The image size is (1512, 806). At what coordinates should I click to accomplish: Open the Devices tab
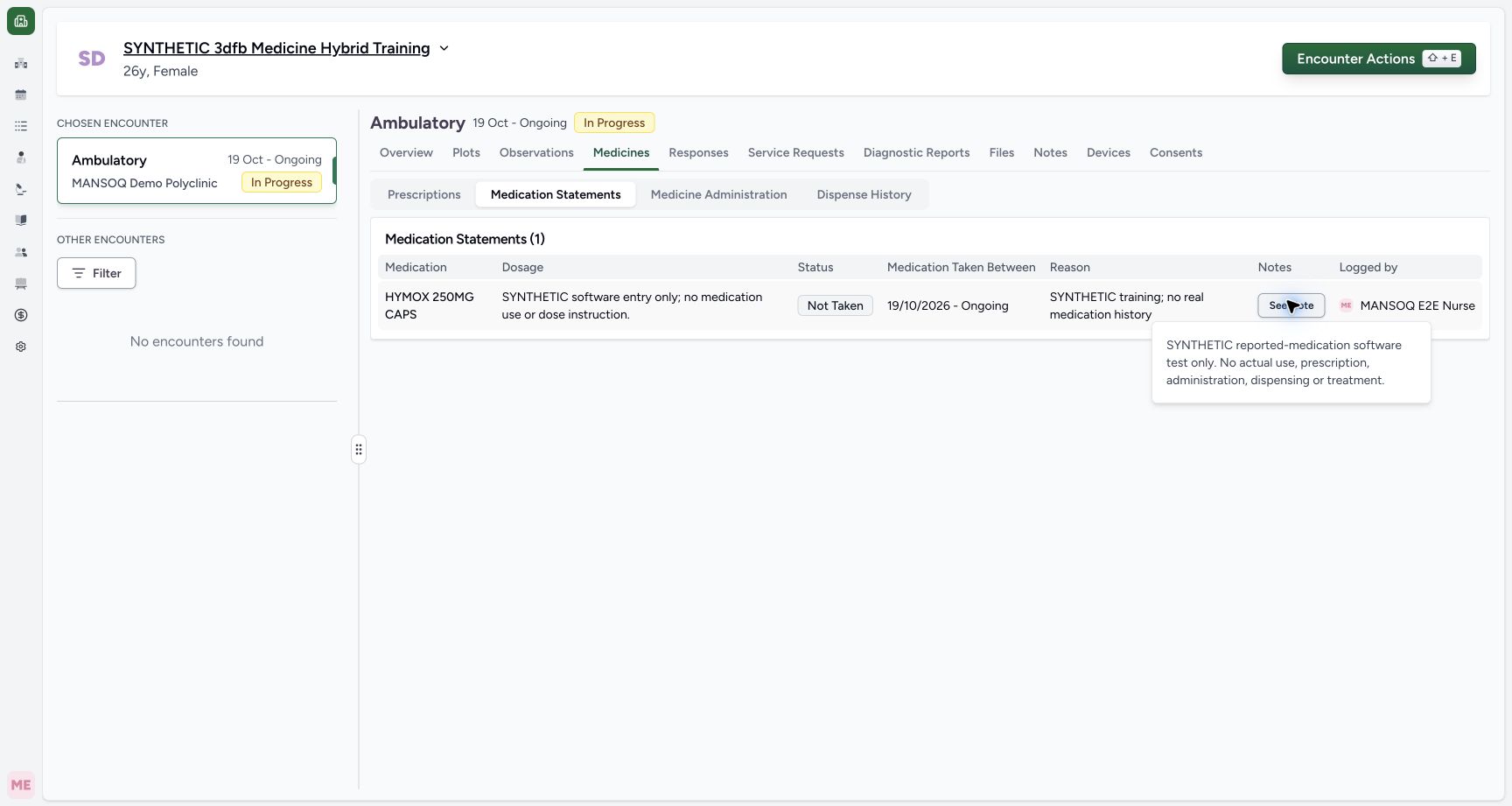[1109, 152]
